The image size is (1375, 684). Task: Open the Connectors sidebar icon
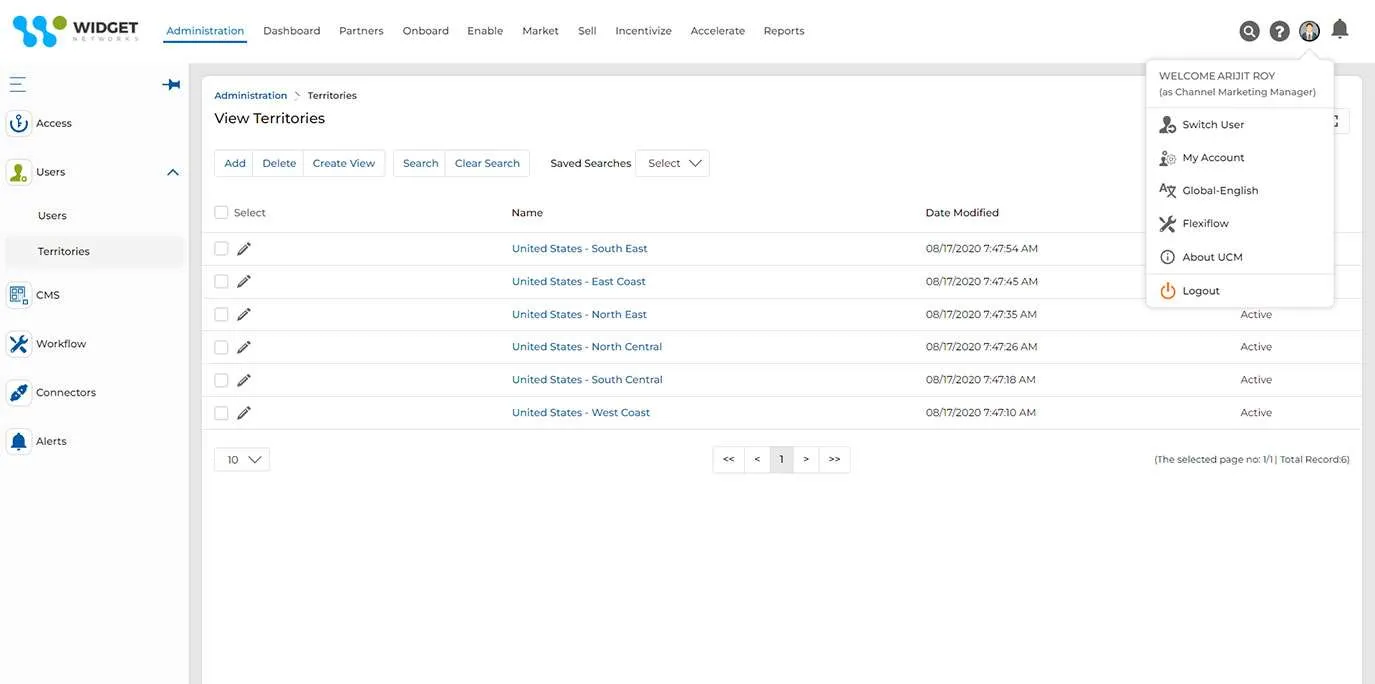point(19,393)
